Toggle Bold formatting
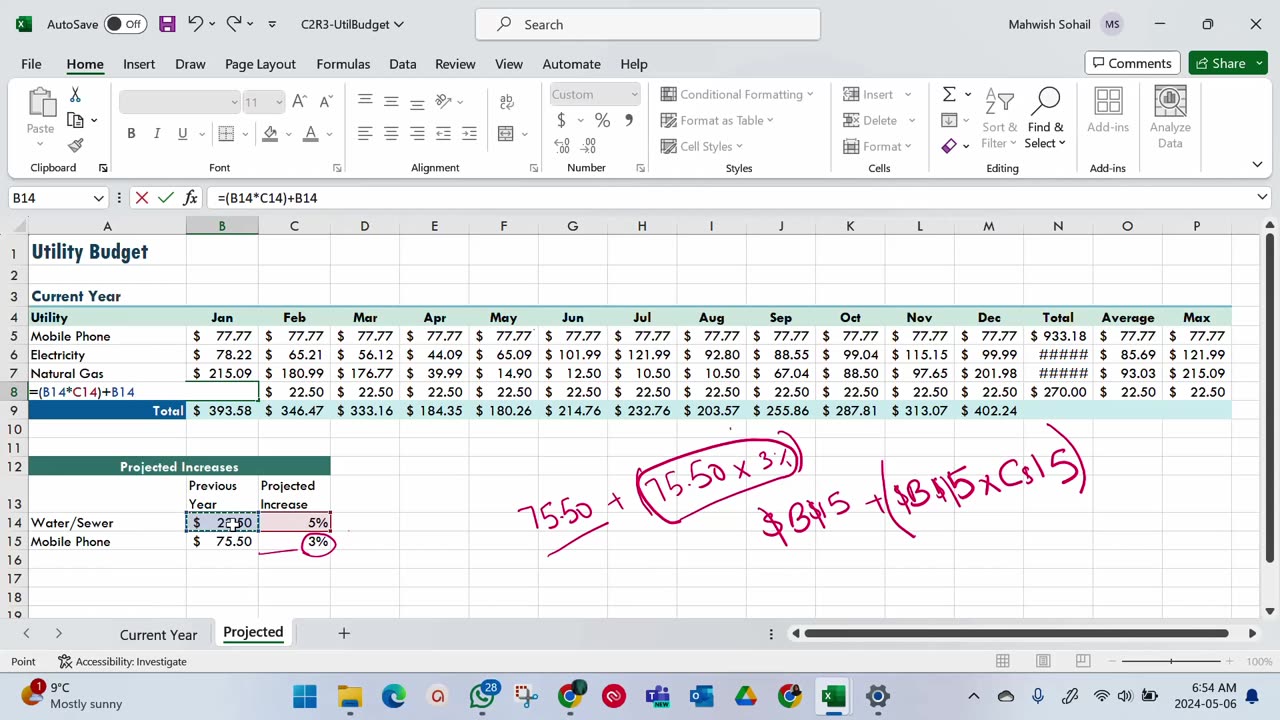The image size is (1280, 720). click(x=131, y=134)
